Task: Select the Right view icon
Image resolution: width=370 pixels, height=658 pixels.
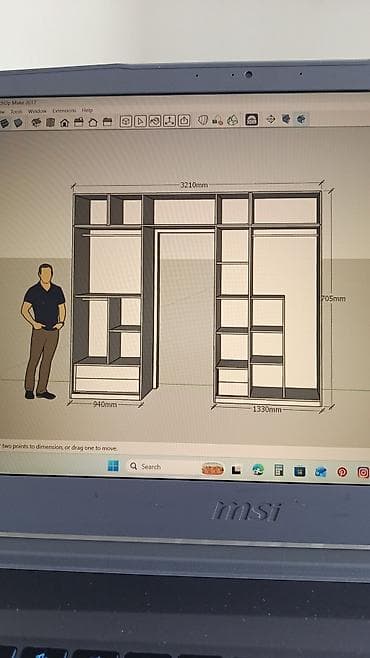Action: point(78,122)
